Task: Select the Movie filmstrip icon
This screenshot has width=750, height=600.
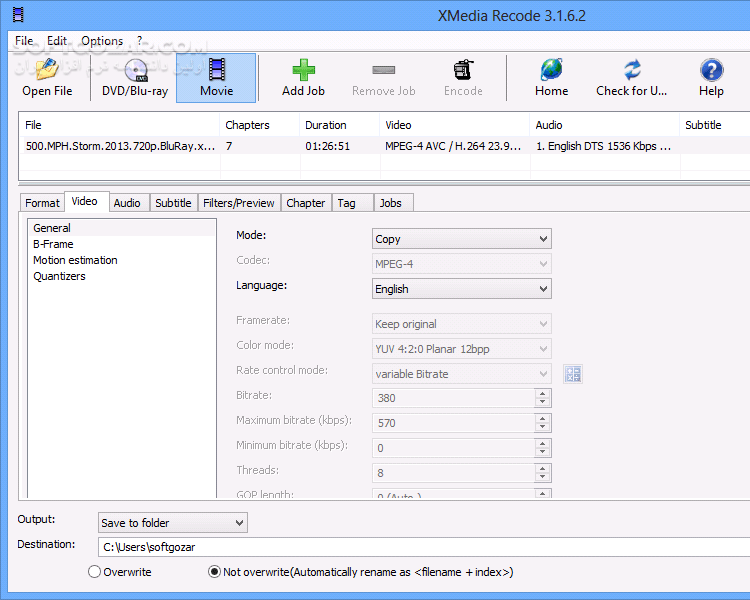Action: coord(216,70)
